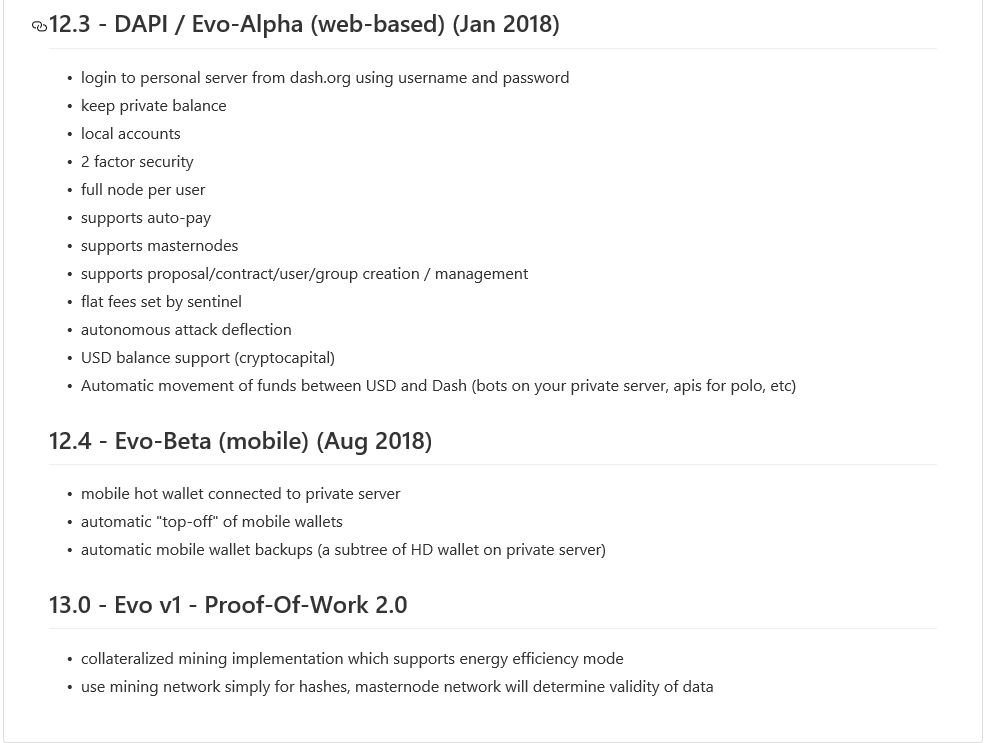Click the 'full node per user' line

[x=143, y=190]
